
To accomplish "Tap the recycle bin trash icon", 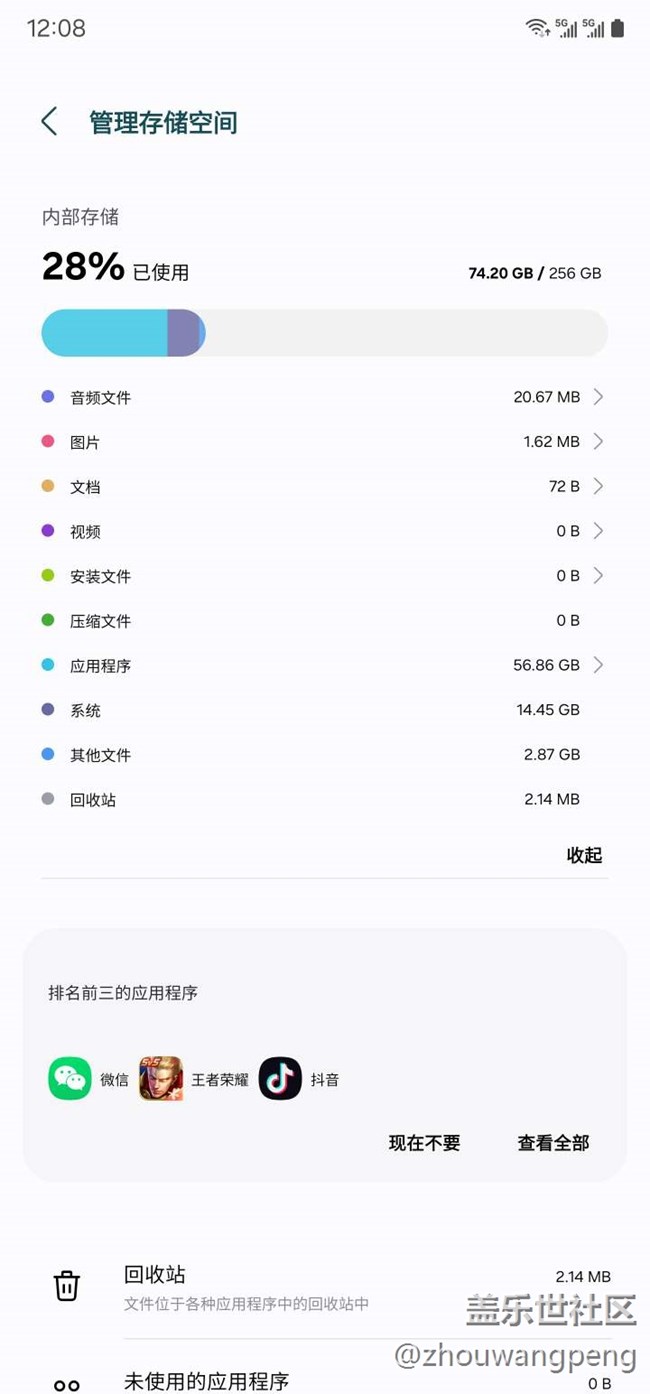I will (67, 1285).
